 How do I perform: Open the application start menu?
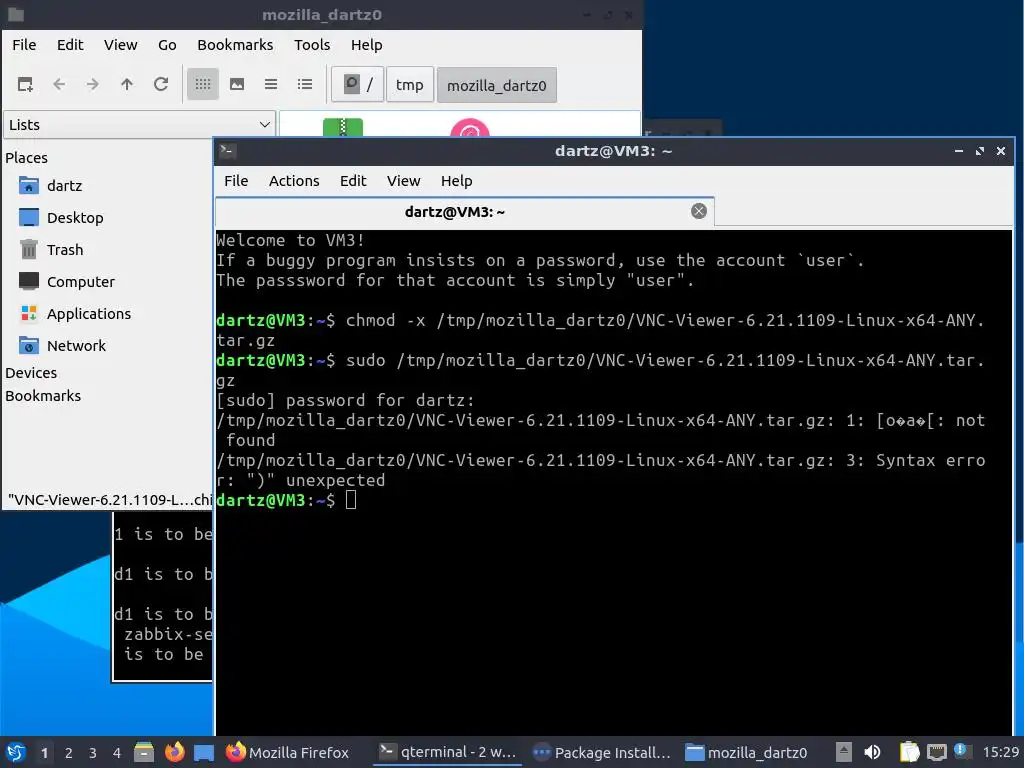coord(16,752)
